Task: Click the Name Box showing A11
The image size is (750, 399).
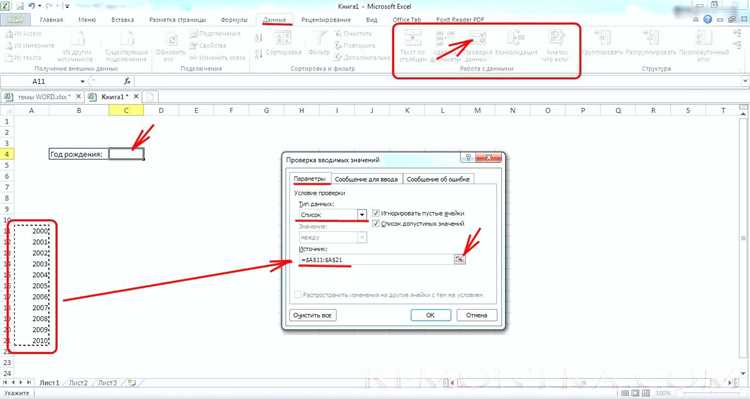Action: coord(39,81)
